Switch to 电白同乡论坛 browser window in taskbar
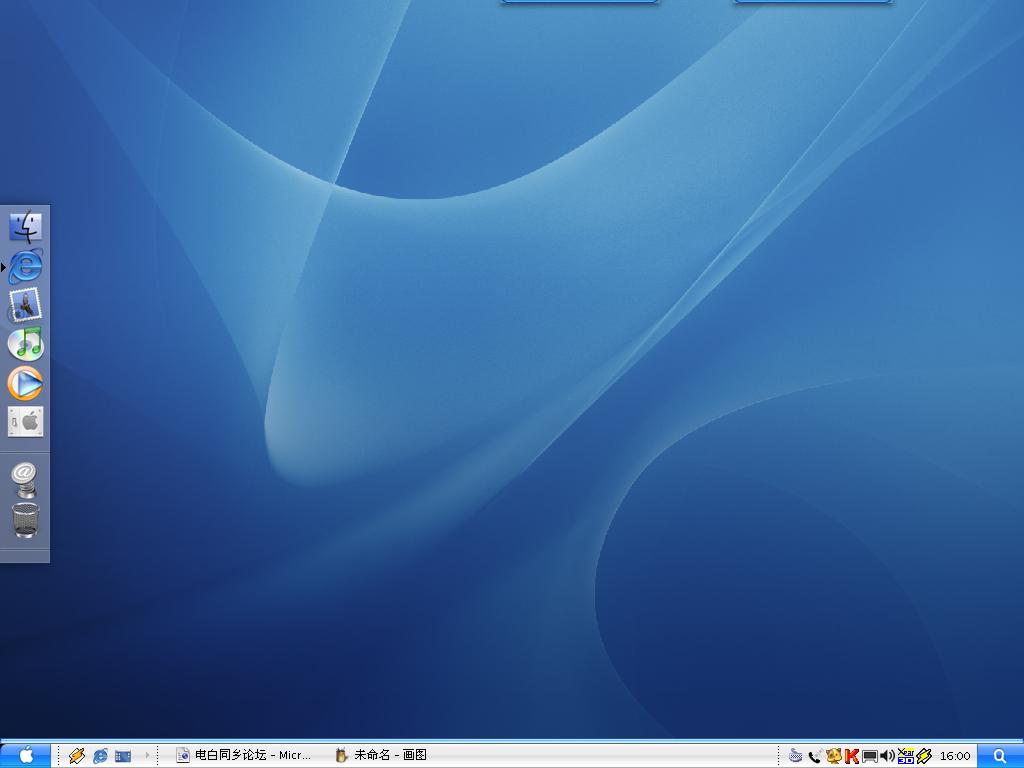 244,756
